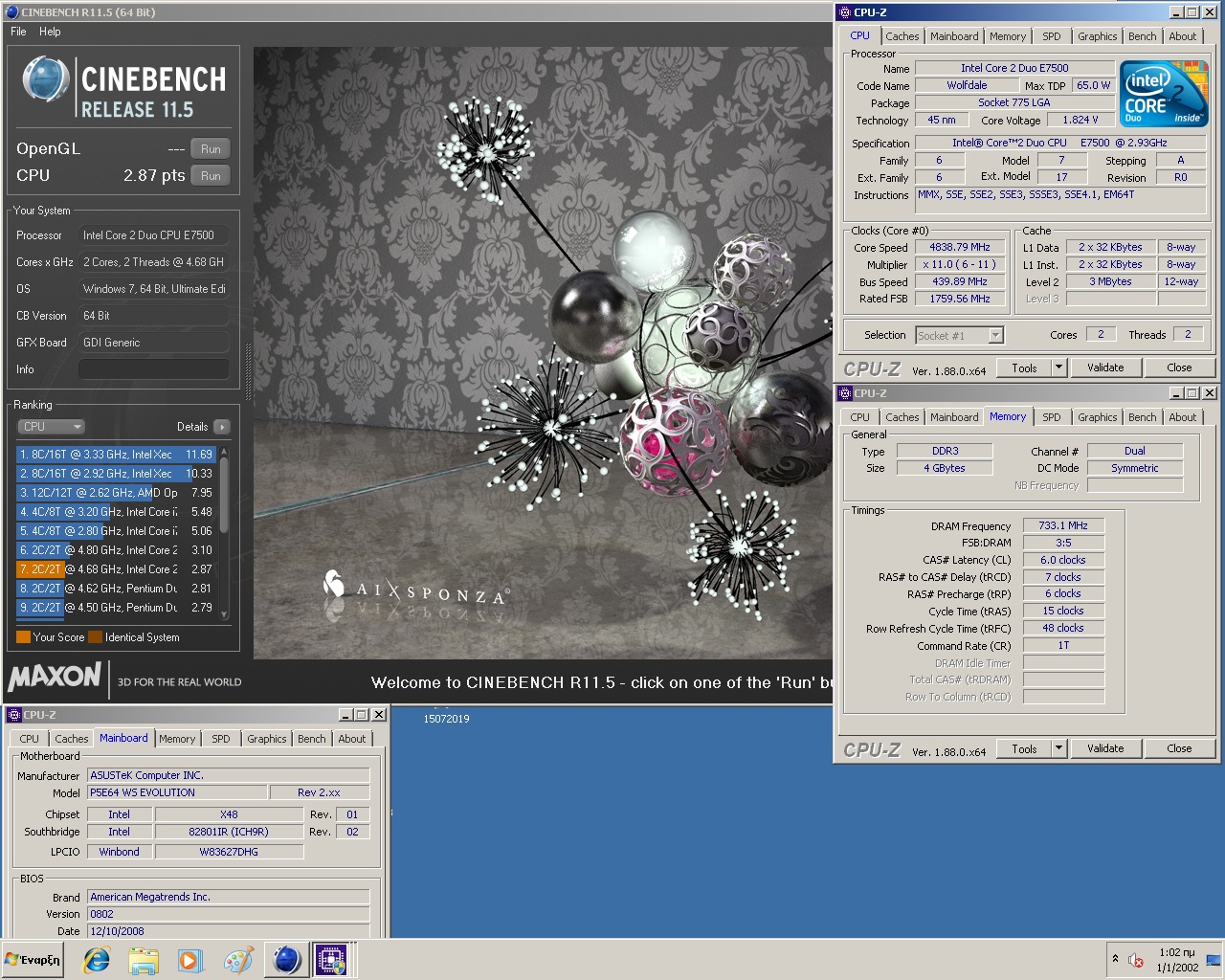Click Mainboard CPU-Z window title icon
Image resolution: width=1225 pixels, height=980 pixels.
pos(13,714)
